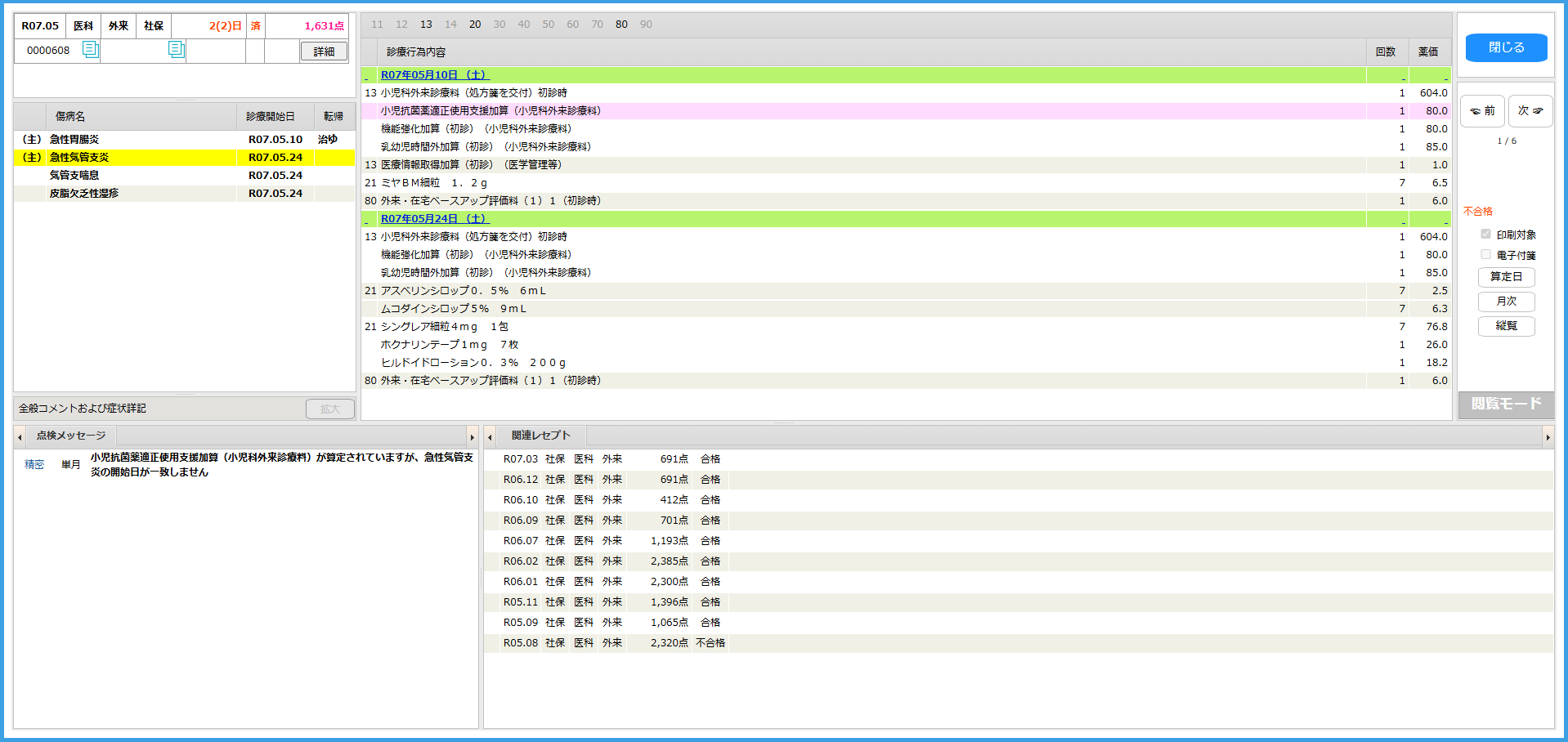Open the R06.10 related receipt row
The height and width of the screenshot is (742, 1568).
point(1019,500)
